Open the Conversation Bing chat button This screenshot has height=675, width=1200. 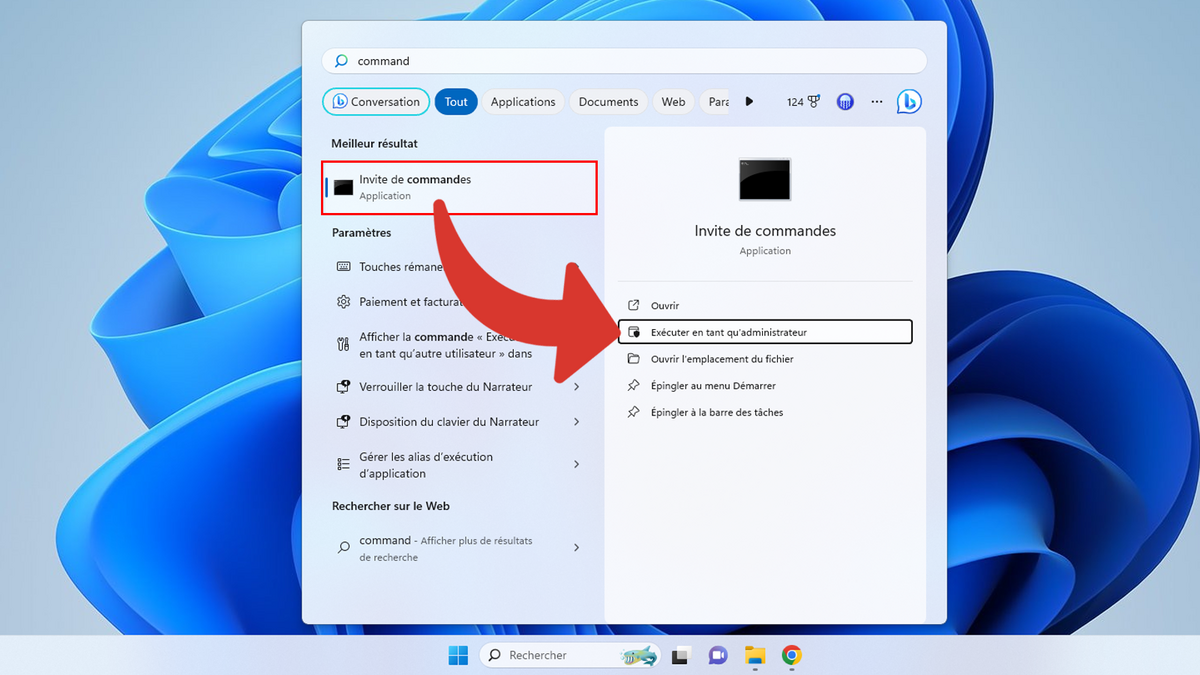(376, 102)
